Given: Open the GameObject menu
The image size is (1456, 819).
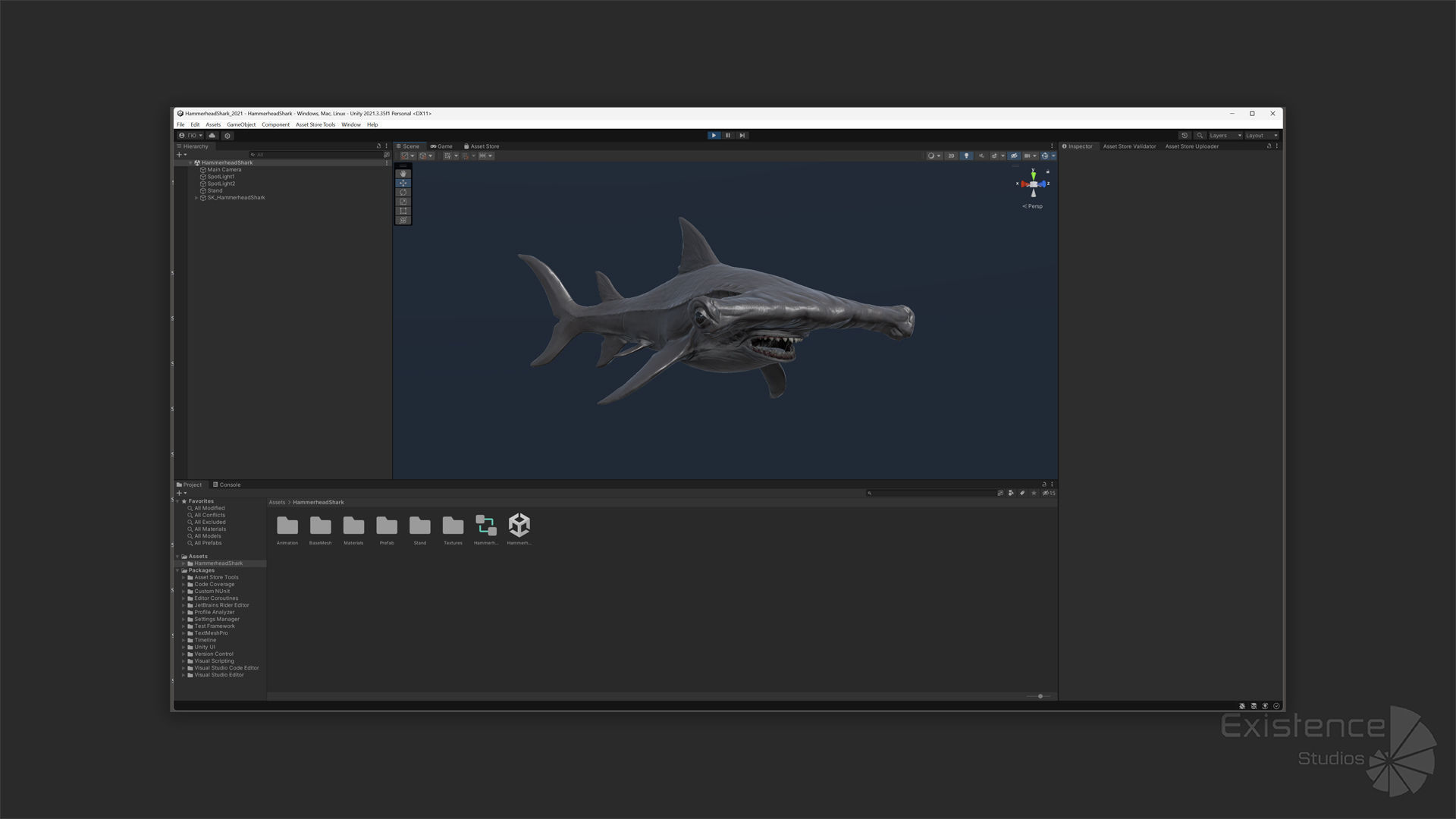Looking at the screenshot, I should 241,124.
